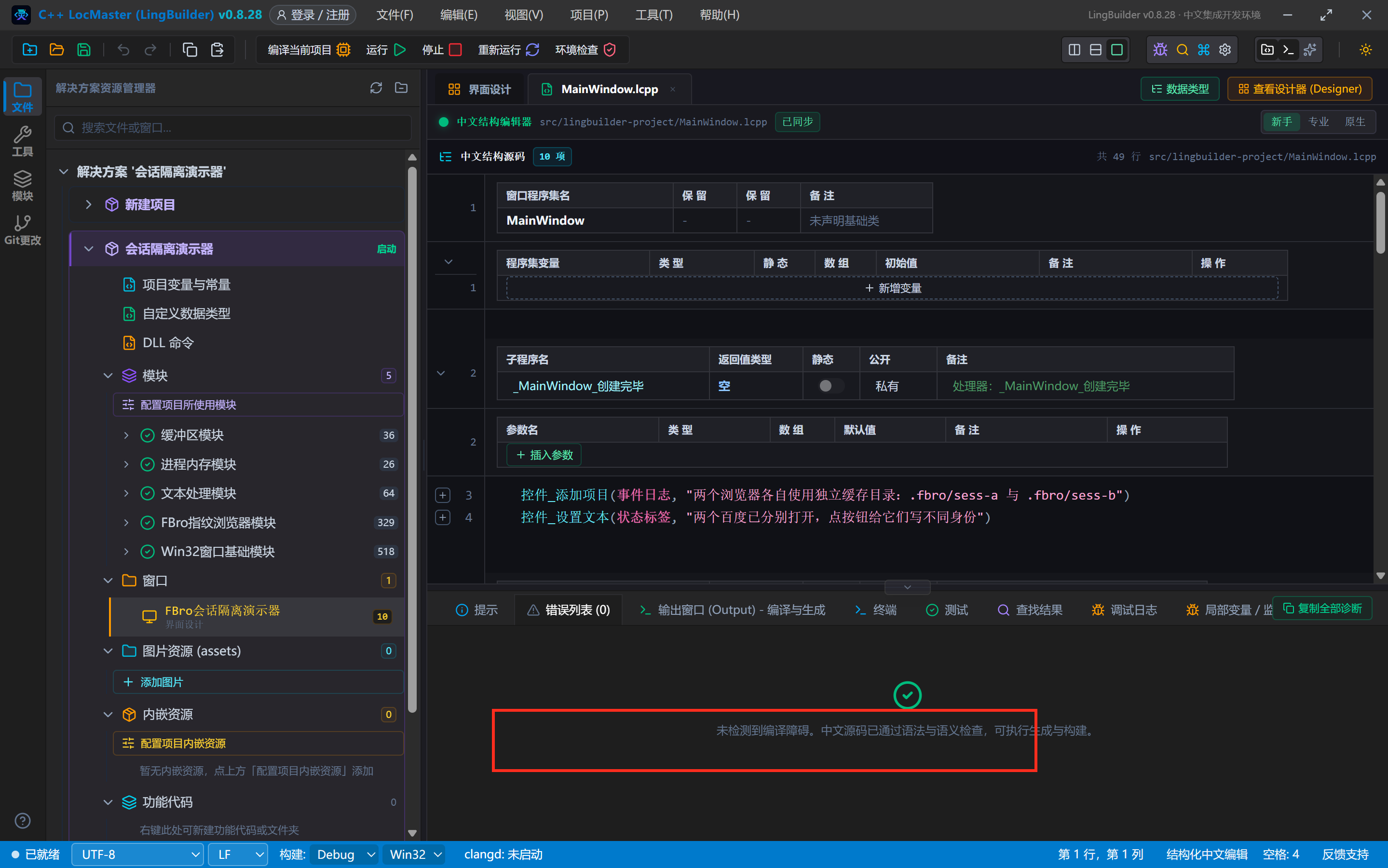Click the AI sparkle icon

point(1309,50)
